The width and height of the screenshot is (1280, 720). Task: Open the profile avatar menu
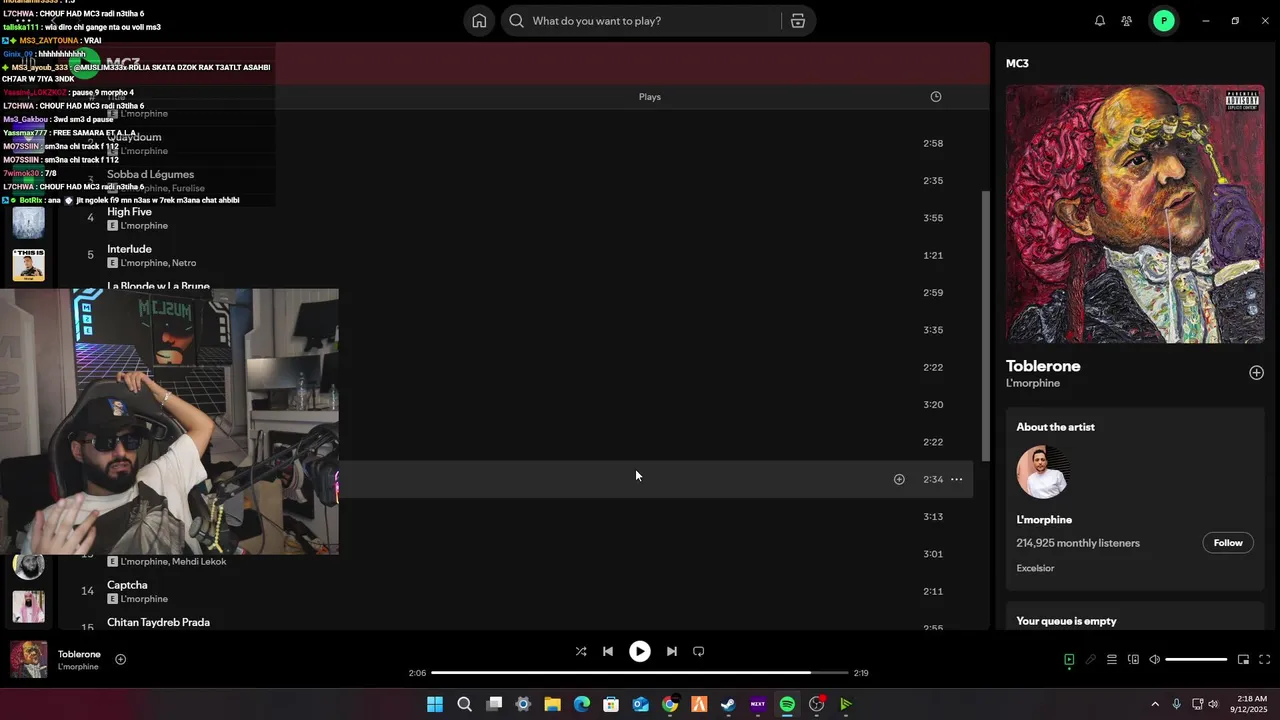[x=1163, y=21]
